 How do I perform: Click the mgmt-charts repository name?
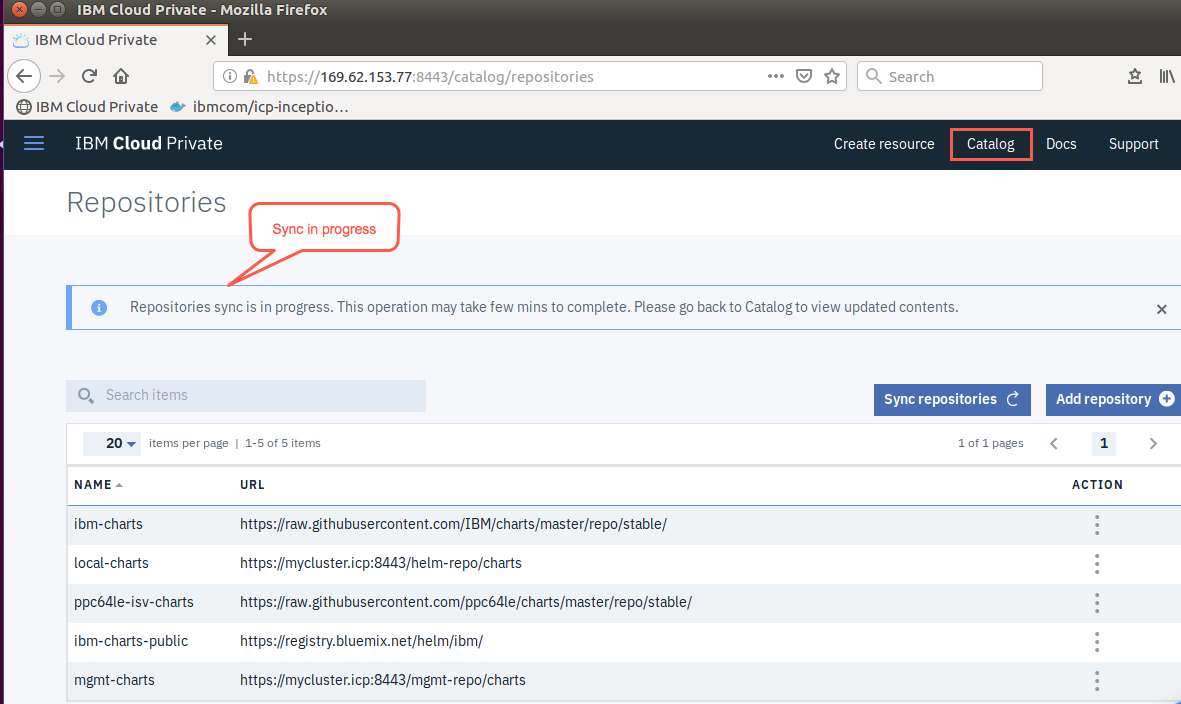click(114, 680)
